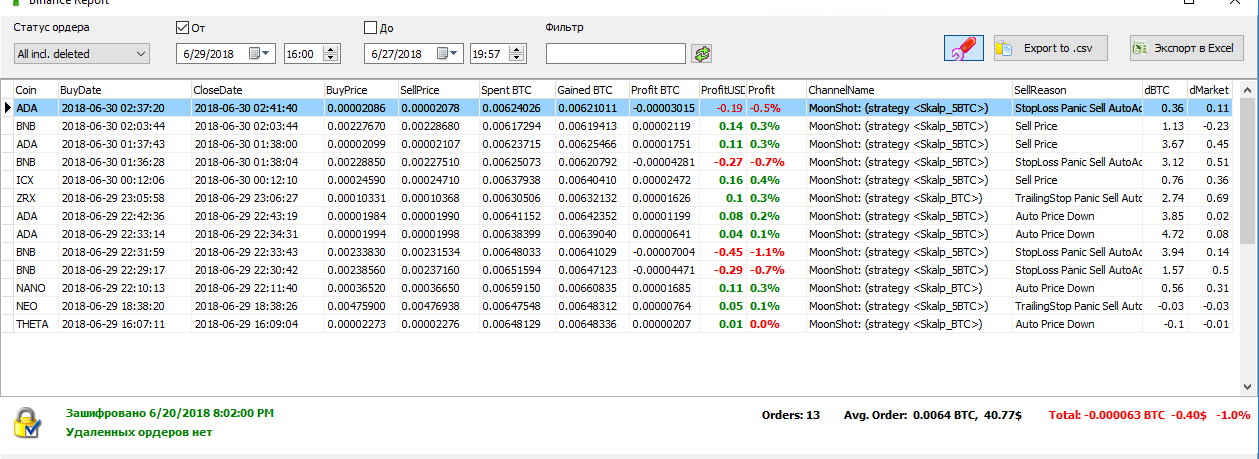Click the 'Экспорт в Excel' button
The image size is (1259, 459).
(x=1186, y=48)
